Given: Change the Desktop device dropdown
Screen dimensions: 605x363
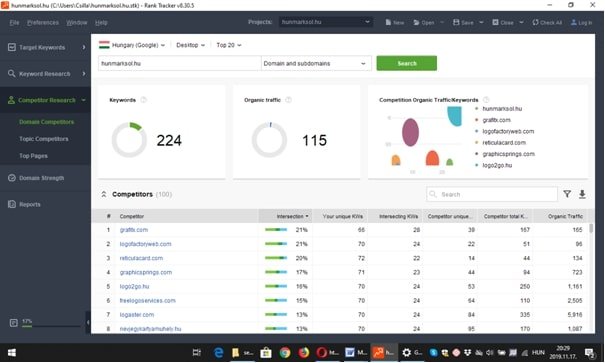Looking at the screenshot, I should [x=190, y=45].
